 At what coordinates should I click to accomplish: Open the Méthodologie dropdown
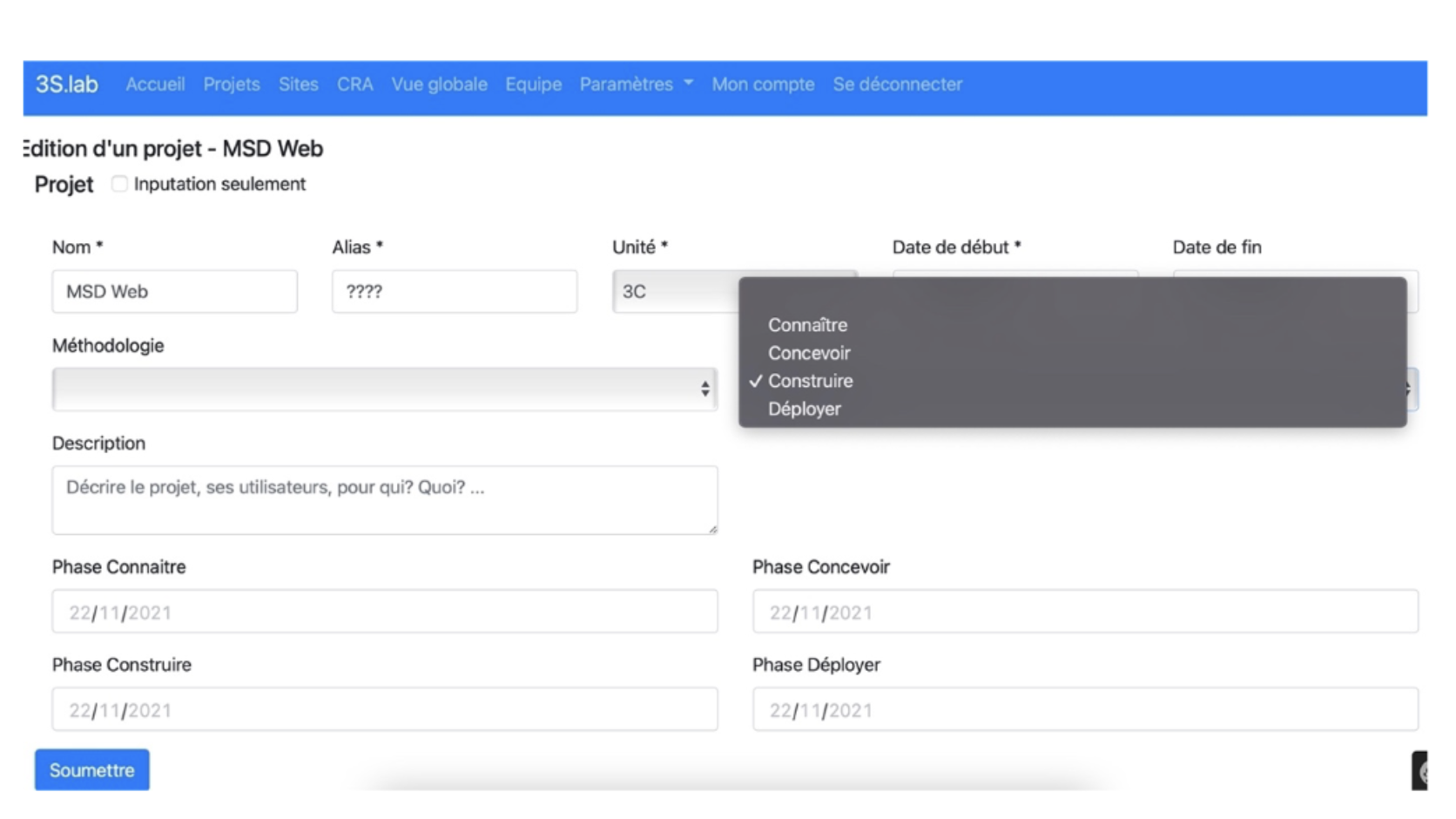pyautogui.click(x=385, y=389)
